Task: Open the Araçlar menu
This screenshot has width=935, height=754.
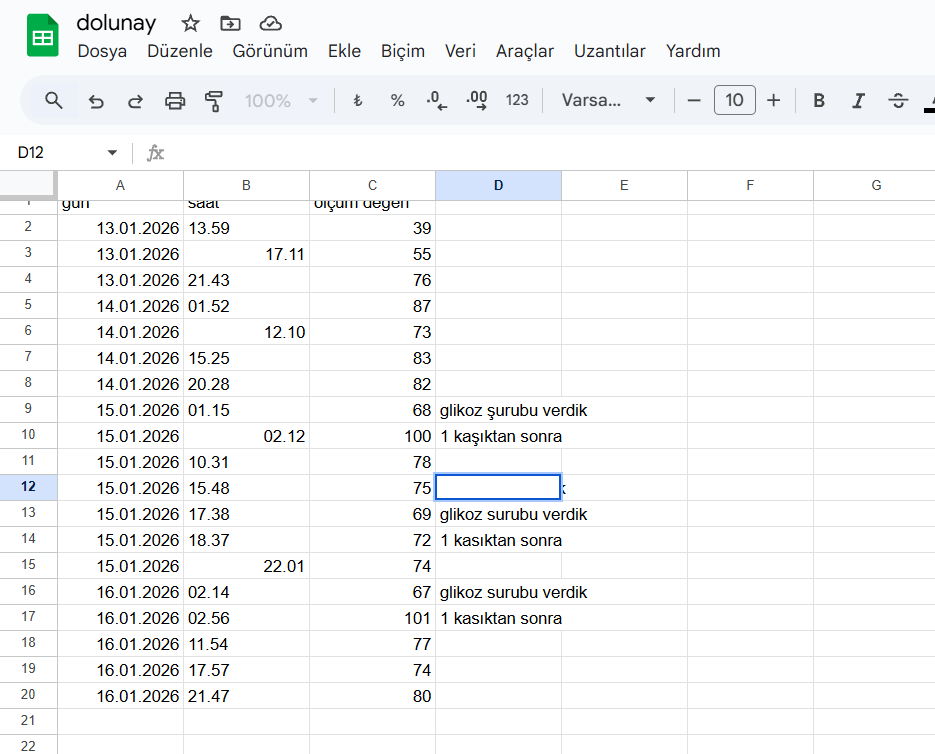Action: pos(525,51)
